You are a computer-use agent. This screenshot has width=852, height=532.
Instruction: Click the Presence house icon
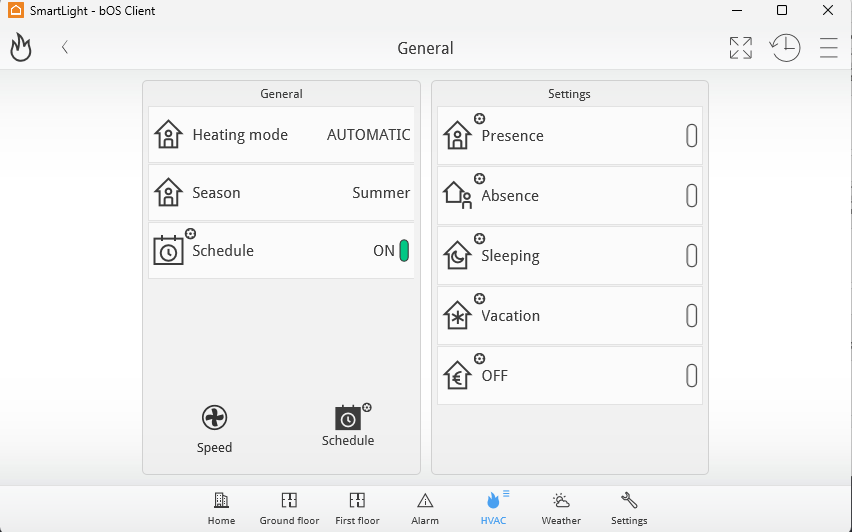458,135
